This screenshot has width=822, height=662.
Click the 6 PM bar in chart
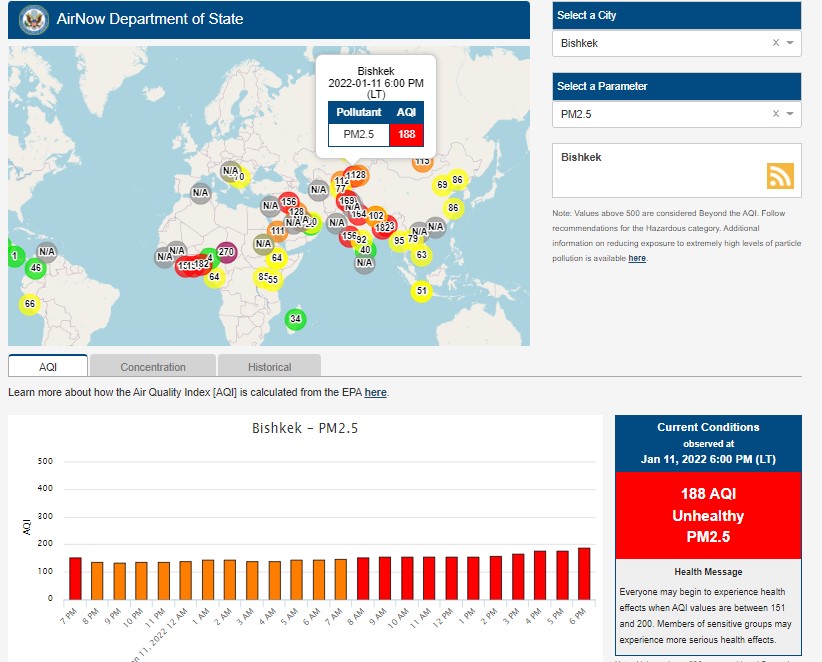[x=583, y=573]
